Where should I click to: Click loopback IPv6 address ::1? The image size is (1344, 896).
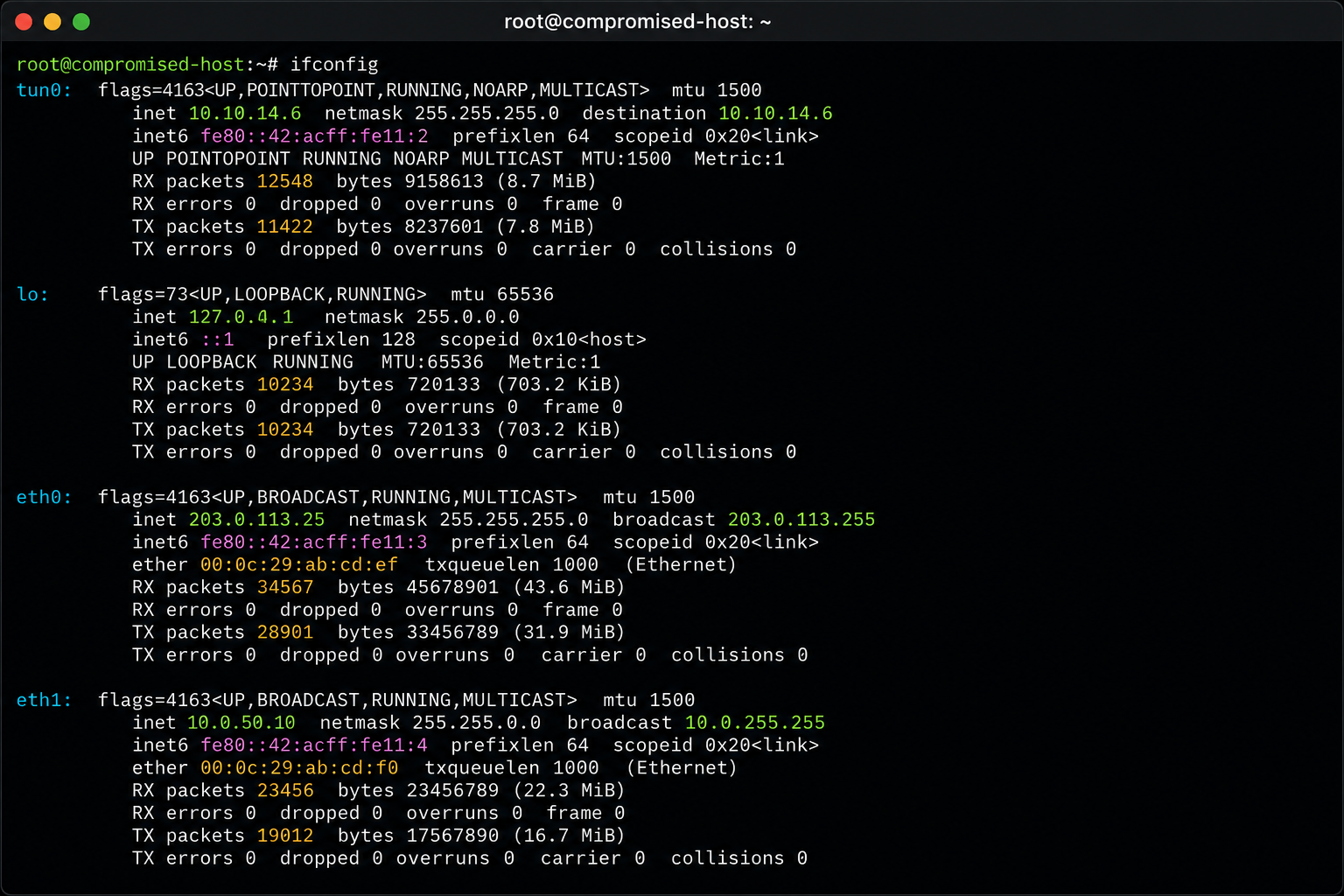[218, 339]
